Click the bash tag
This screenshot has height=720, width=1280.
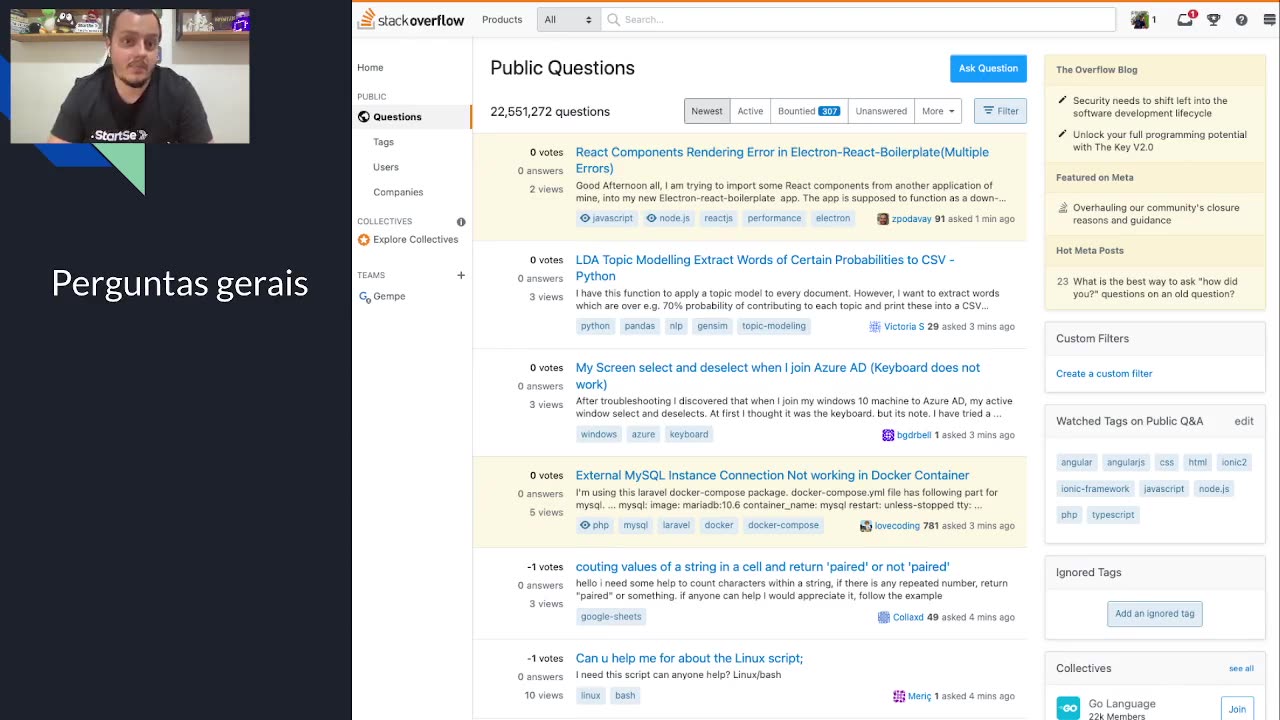(x=625, y=695)
